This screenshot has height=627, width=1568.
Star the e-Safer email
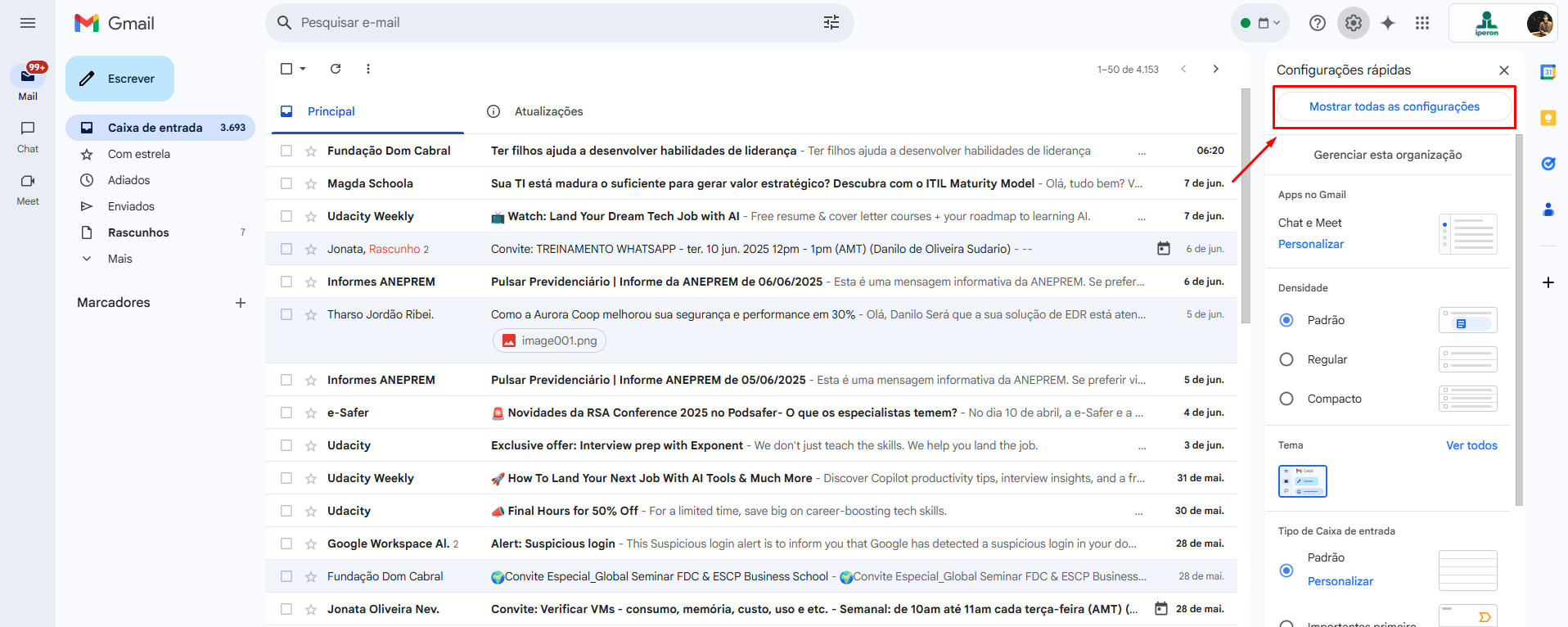311,413
